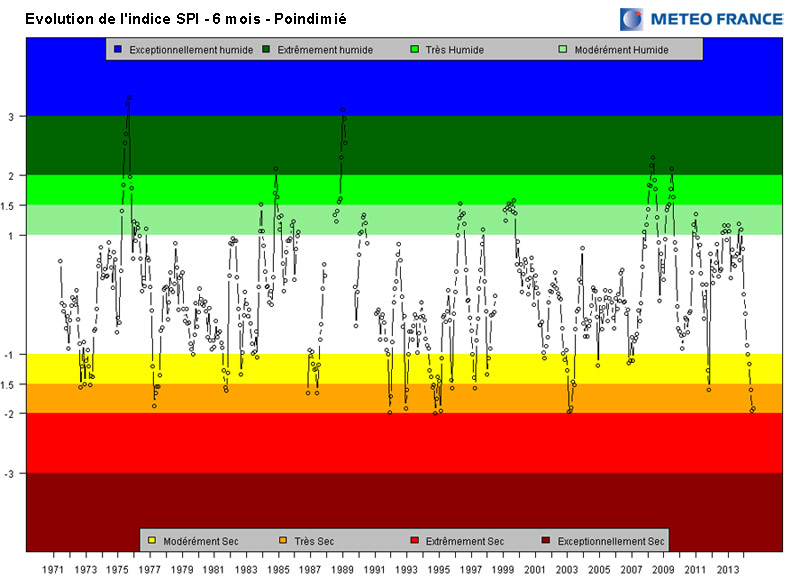Select the light green Modérément Humide legend square
The width and height of the screenshot is (800, 587).
(x=563, y=49)
